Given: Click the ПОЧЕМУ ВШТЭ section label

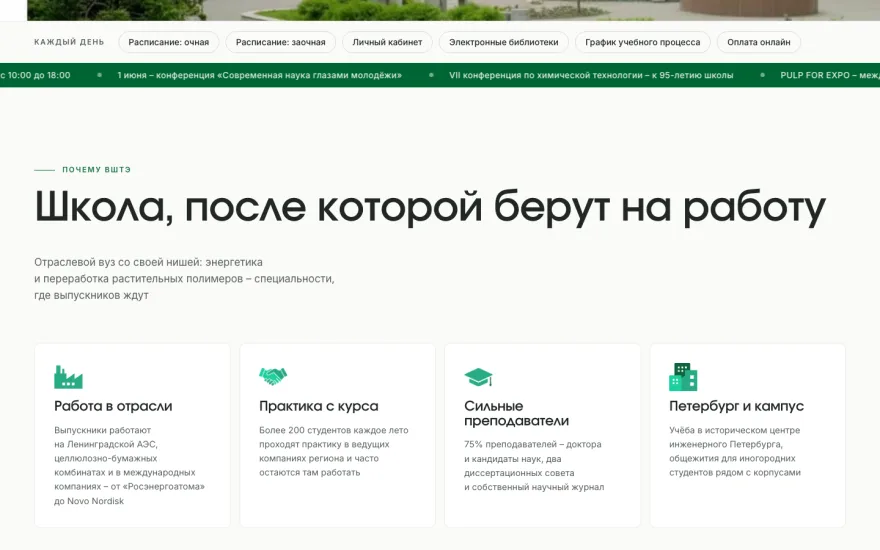Looking at the screenshot, I should [x=97, y=169].
